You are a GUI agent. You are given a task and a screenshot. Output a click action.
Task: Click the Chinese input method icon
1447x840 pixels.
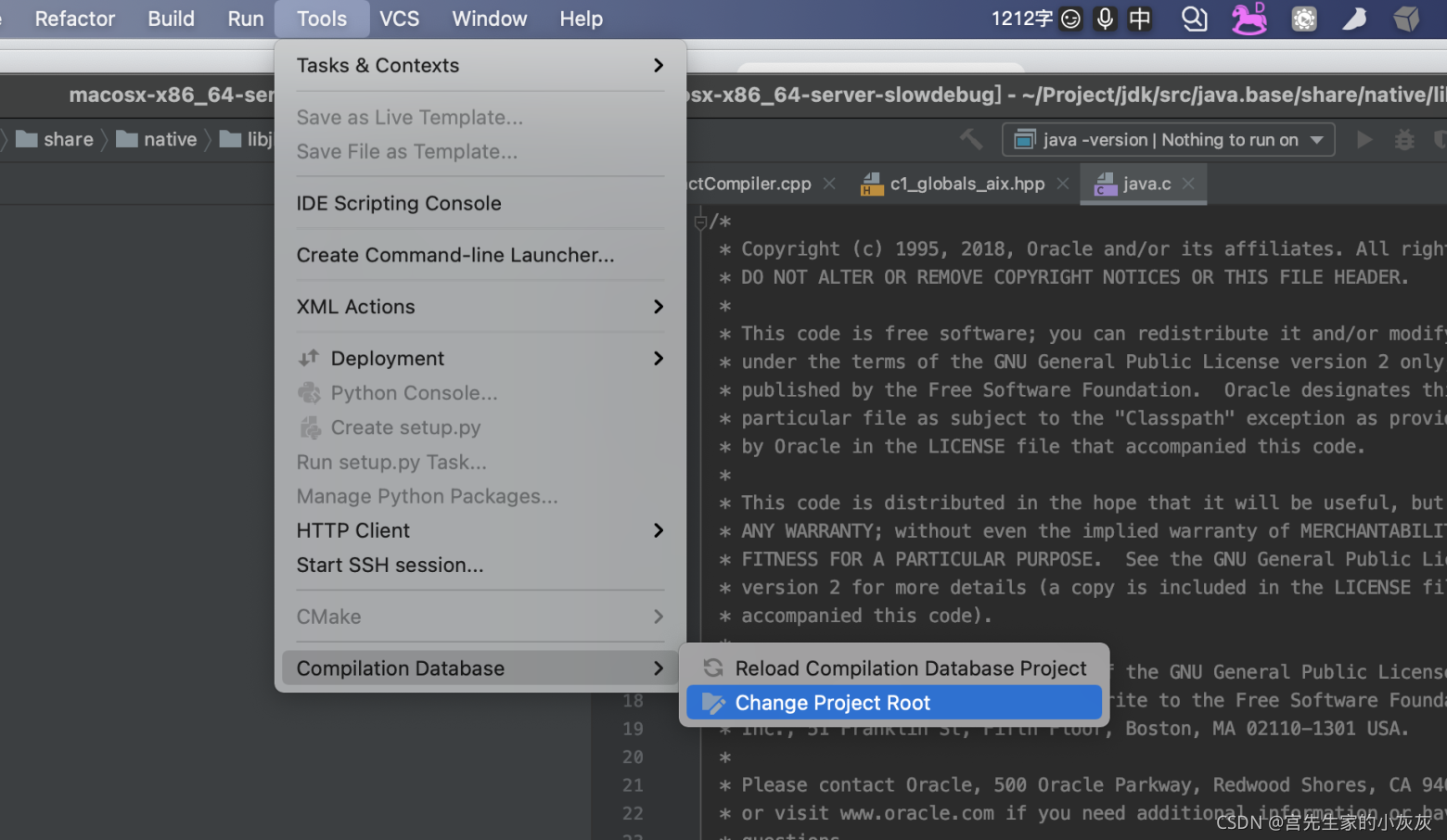1140,19
